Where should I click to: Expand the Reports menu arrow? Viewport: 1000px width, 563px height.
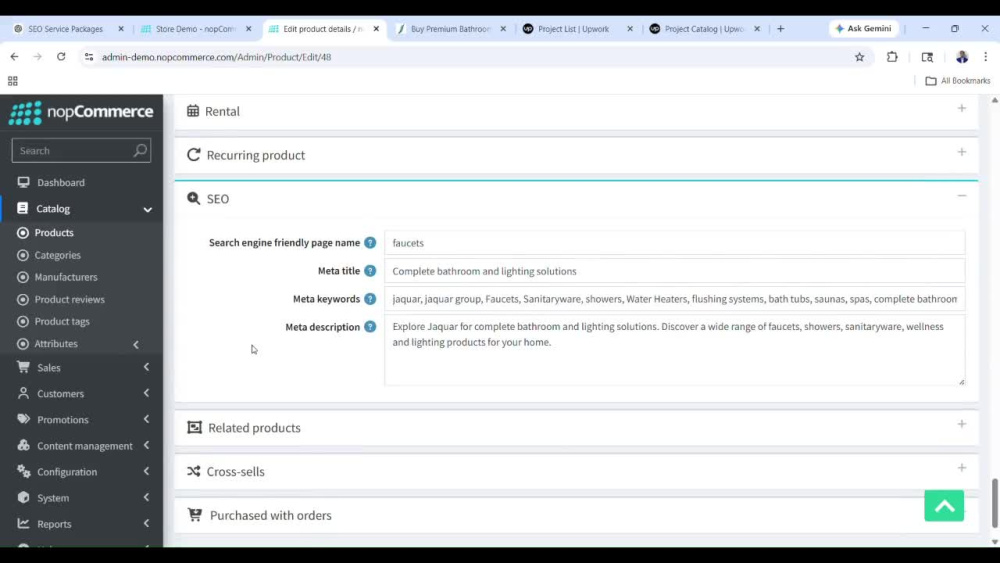pyautogui.click(x=147, y=523)
